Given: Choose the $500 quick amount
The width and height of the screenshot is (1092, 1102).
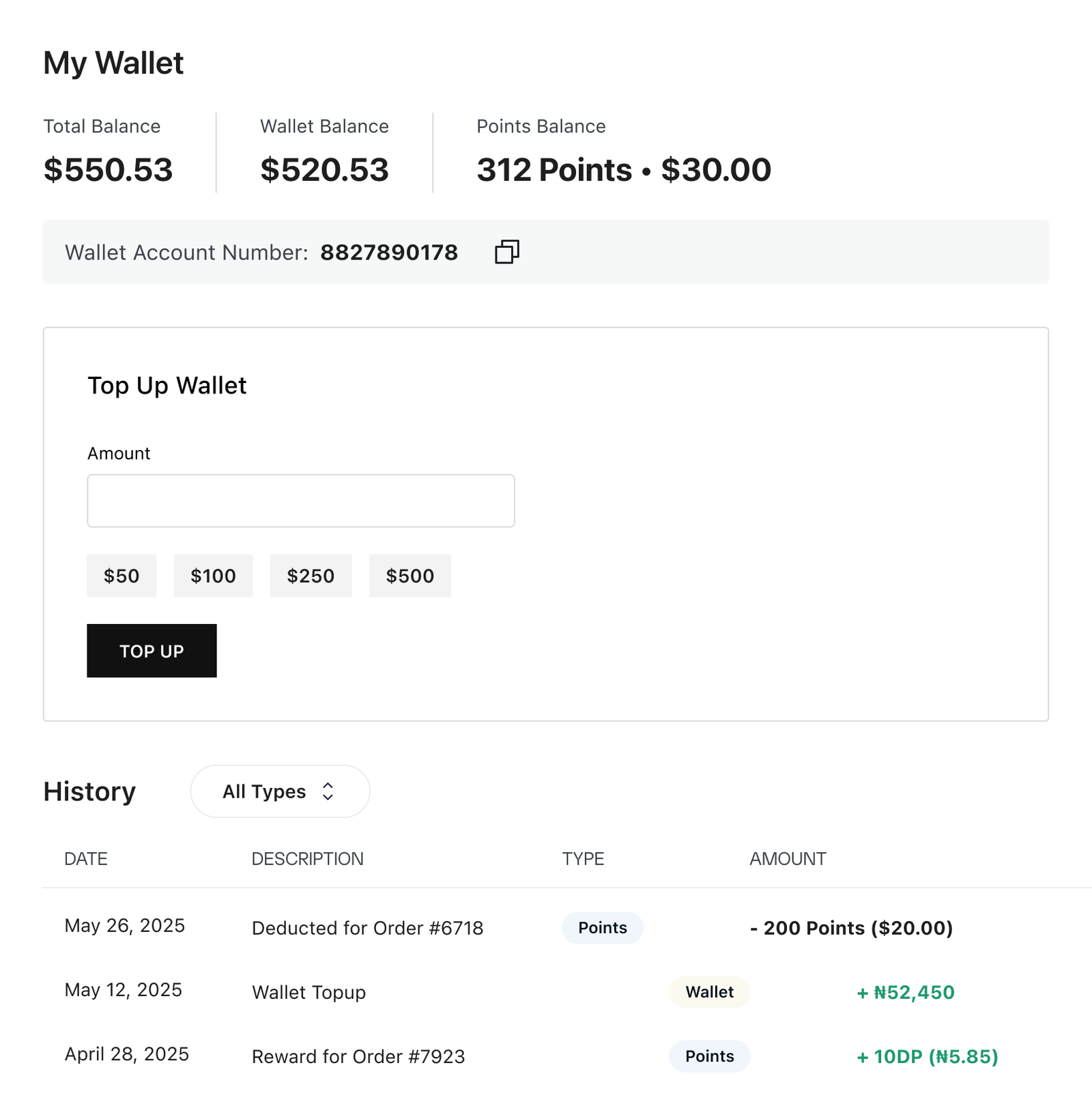Looking at the screenshot, I should (x=410, y=576).
